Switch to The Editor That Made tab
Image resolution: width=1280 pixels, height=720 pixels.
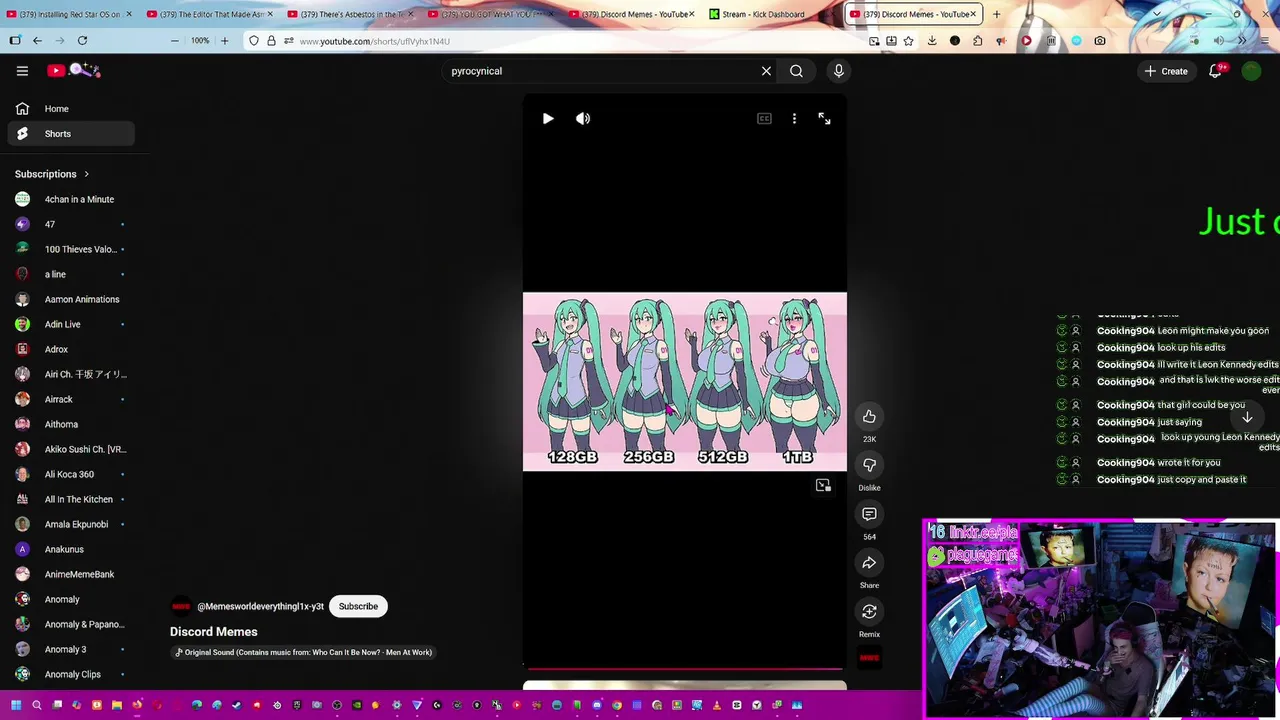pos(211,14)
